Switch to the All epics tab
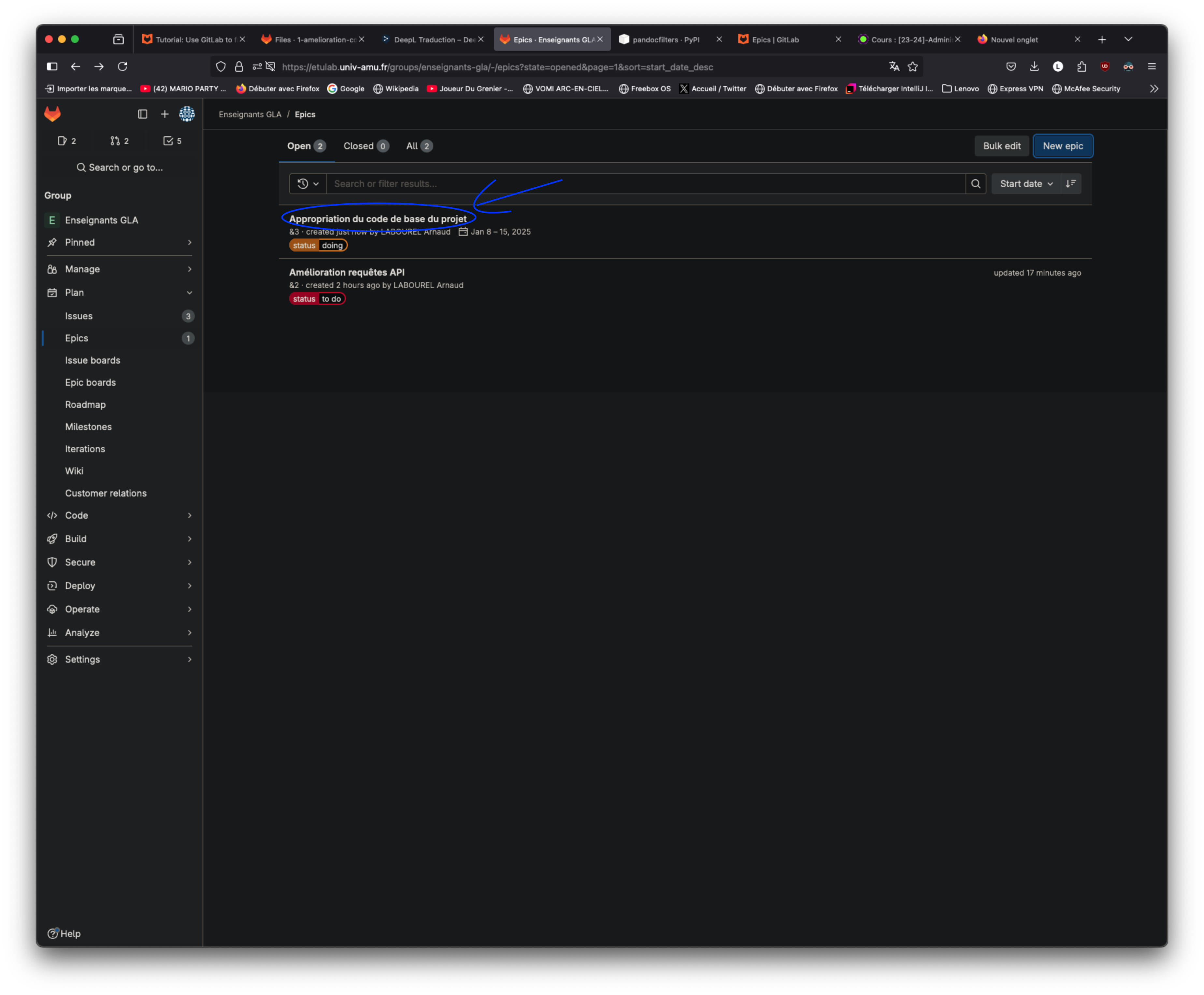1204x995 pixels. 419,146
